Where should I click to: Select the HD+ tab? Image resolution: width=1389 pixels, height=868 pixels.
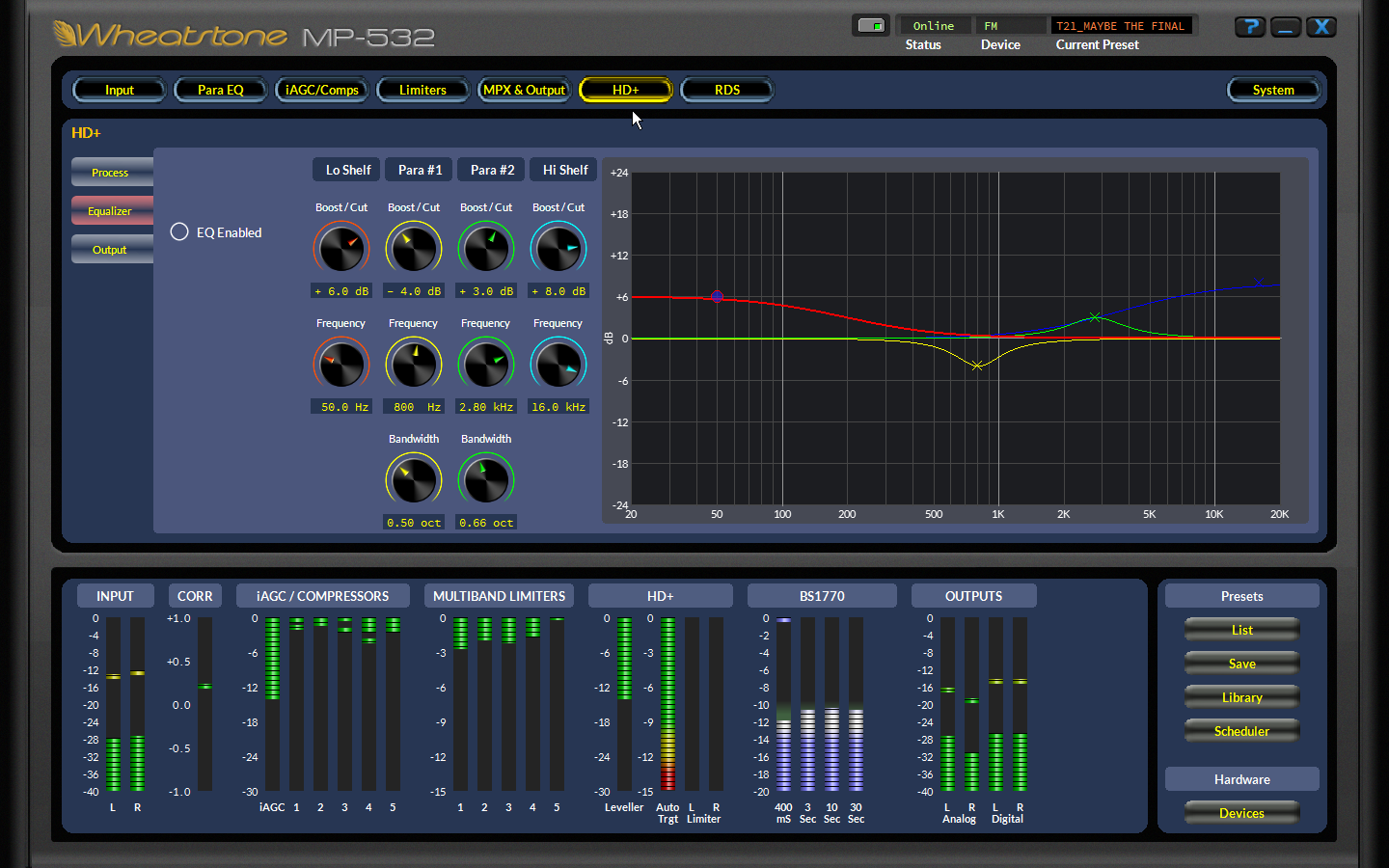(x=626, y=90)
